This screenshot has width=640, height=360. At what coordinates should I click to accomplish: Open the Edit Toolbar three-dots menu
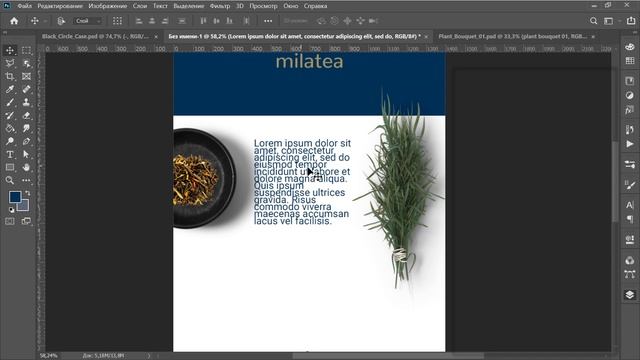[x=26, y=180]
